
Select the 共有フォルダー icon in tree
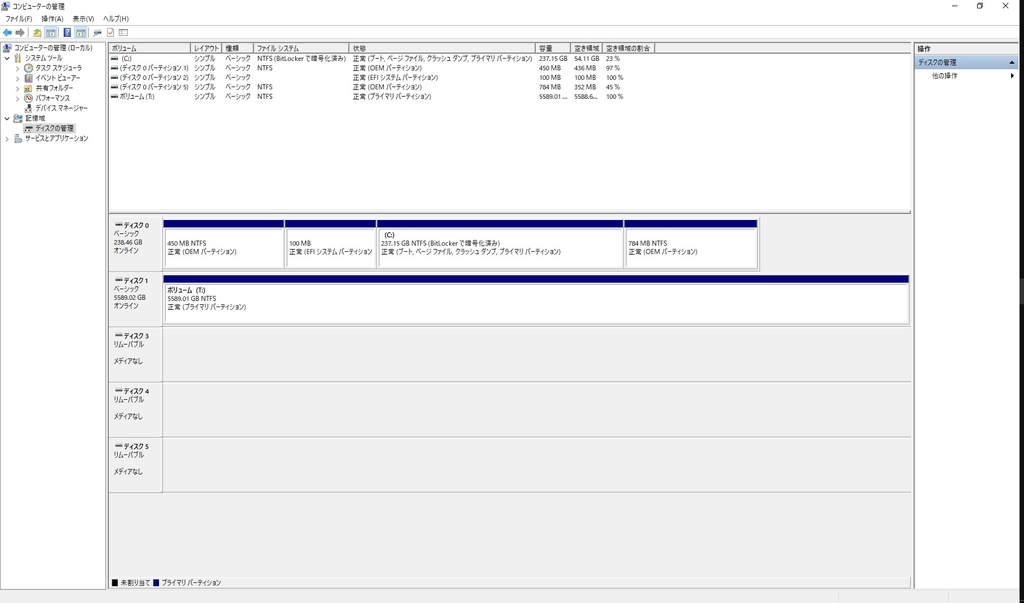tap(29, 88)
